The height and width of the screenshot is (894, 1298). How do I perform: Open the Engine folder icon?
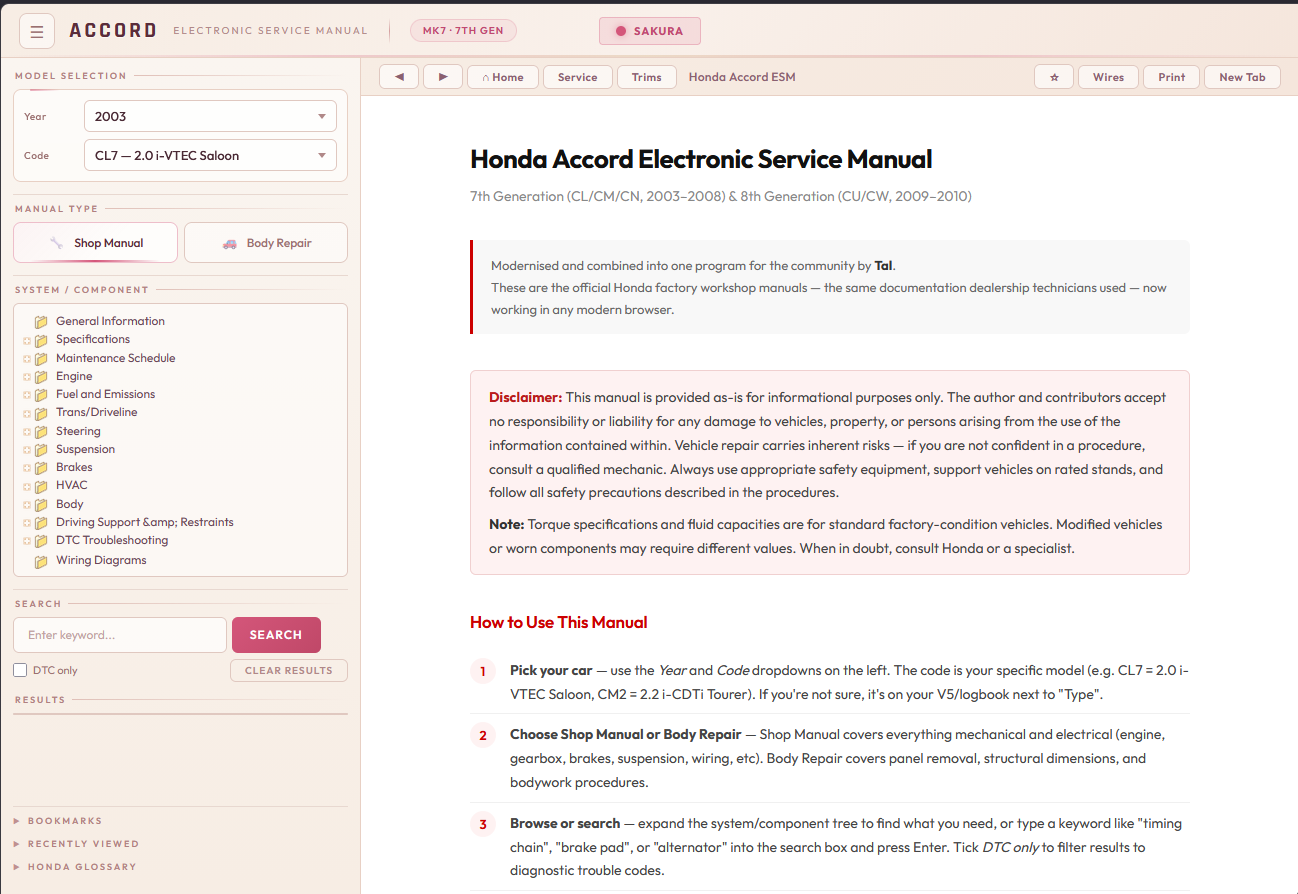(x=41, y=377)
